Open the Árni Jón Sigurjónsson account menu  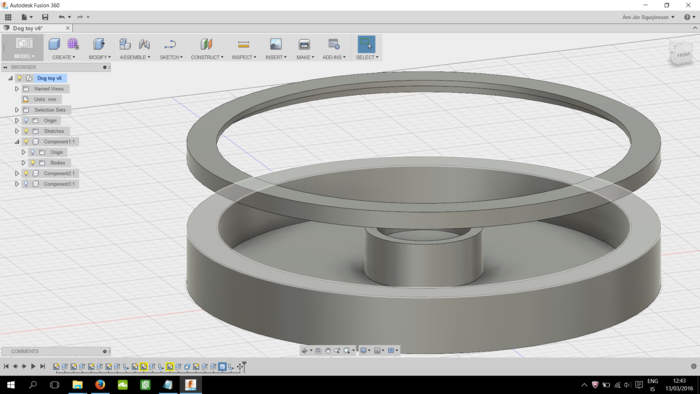pyautogui.click(x=648, y=17)
